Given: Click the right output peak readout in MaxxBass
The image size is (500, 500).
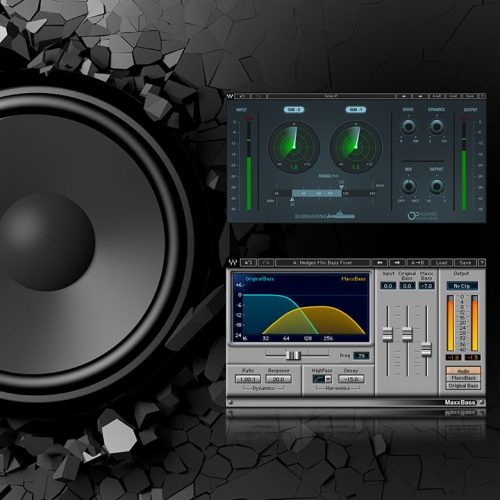Looking at the screenshot, I should coord(472,357).
